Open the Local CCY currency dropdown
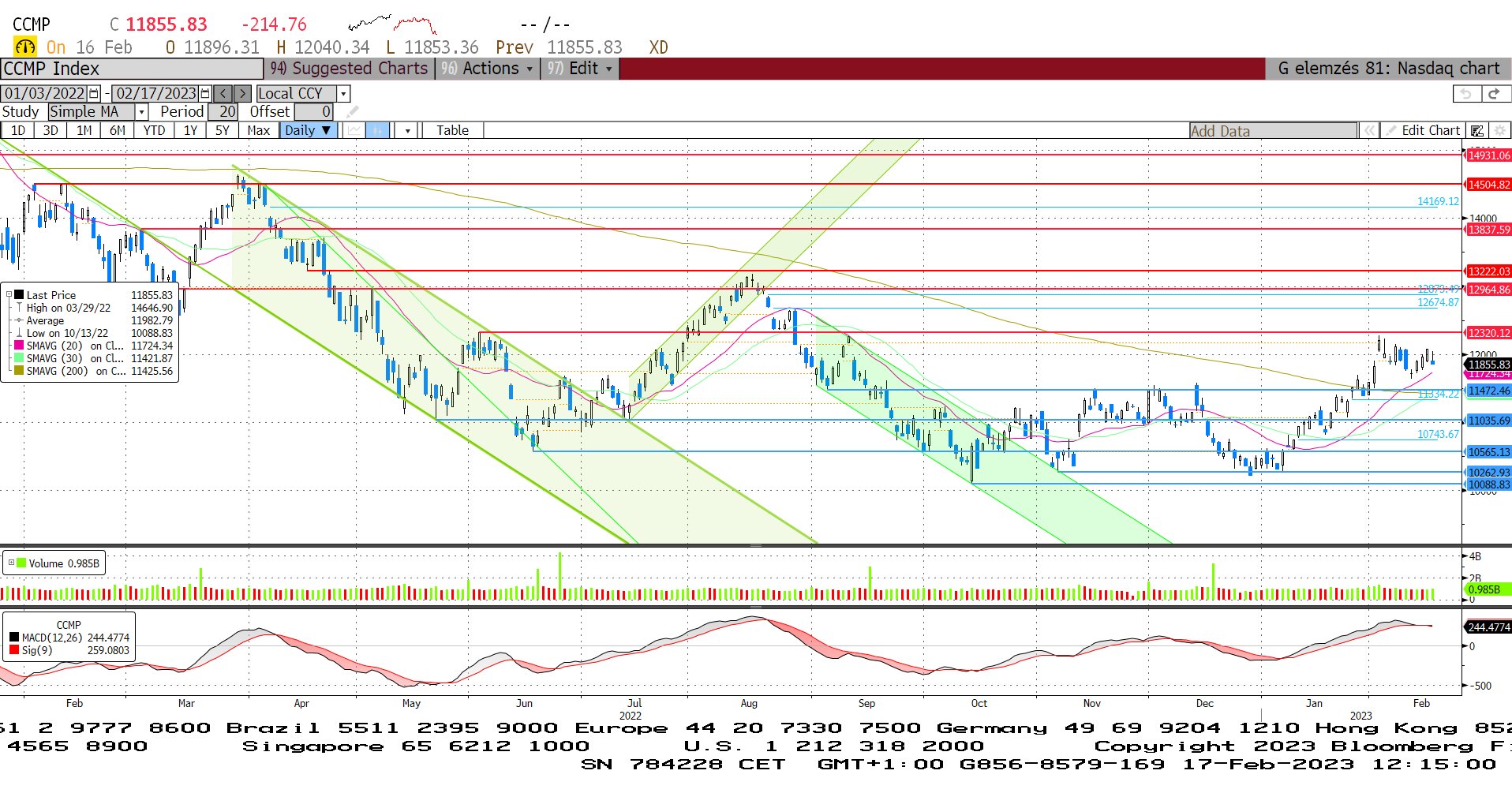Image resolution: width=1512 pixels, height=808 pixels. [x=343, y=93]
